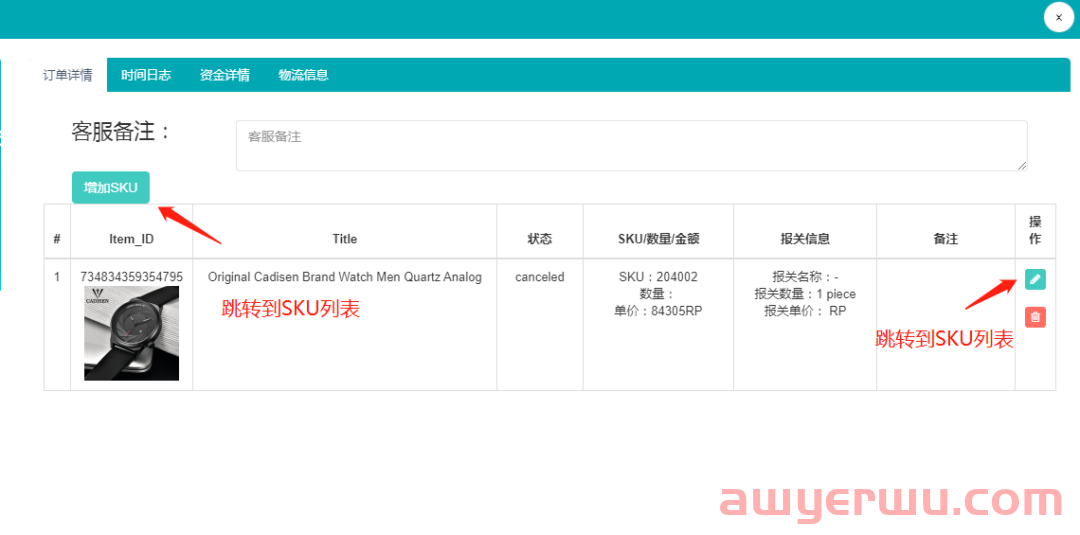Click the canceled status cell
The image size is (1080, 535).
540,277
